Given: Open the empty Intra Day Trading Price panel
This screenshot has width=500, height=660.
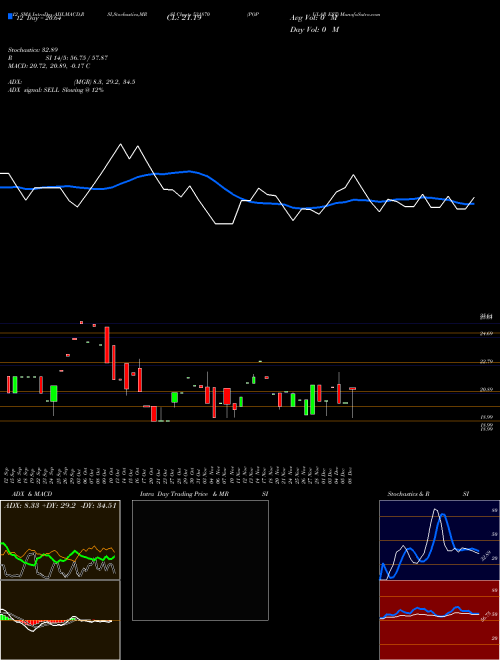Looking at the screenshot, I should [200, 560].
